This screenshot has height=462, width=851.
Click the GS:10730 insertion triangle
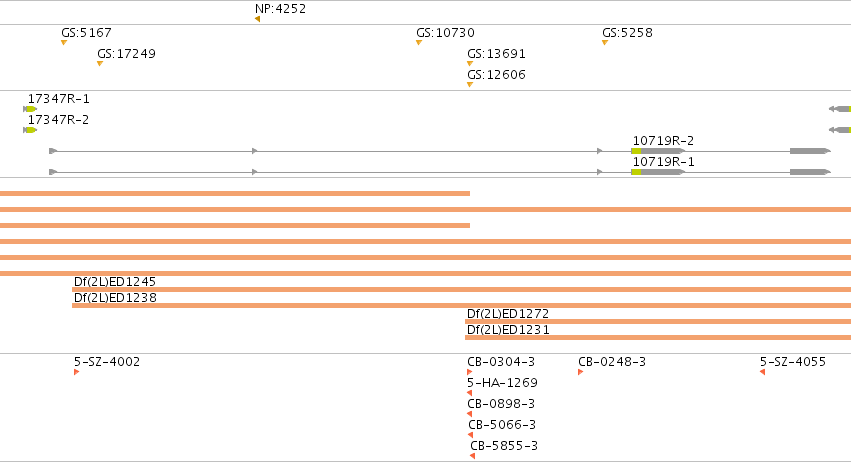(419, 43)
